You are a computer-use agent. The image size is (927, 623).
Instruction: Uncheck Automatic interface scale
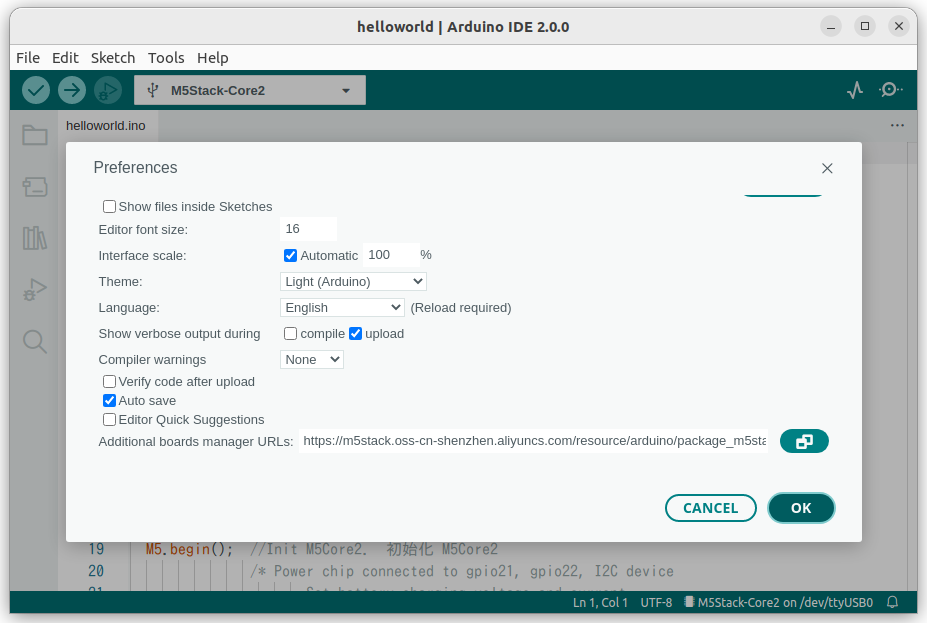(x=290, y=255)
